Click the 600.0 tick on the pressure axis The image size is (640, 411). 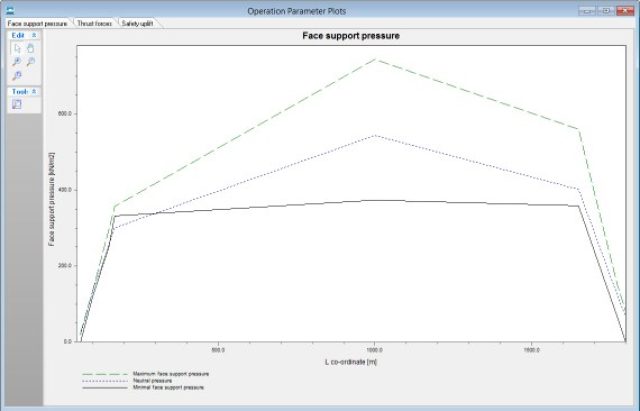(65, 114)
